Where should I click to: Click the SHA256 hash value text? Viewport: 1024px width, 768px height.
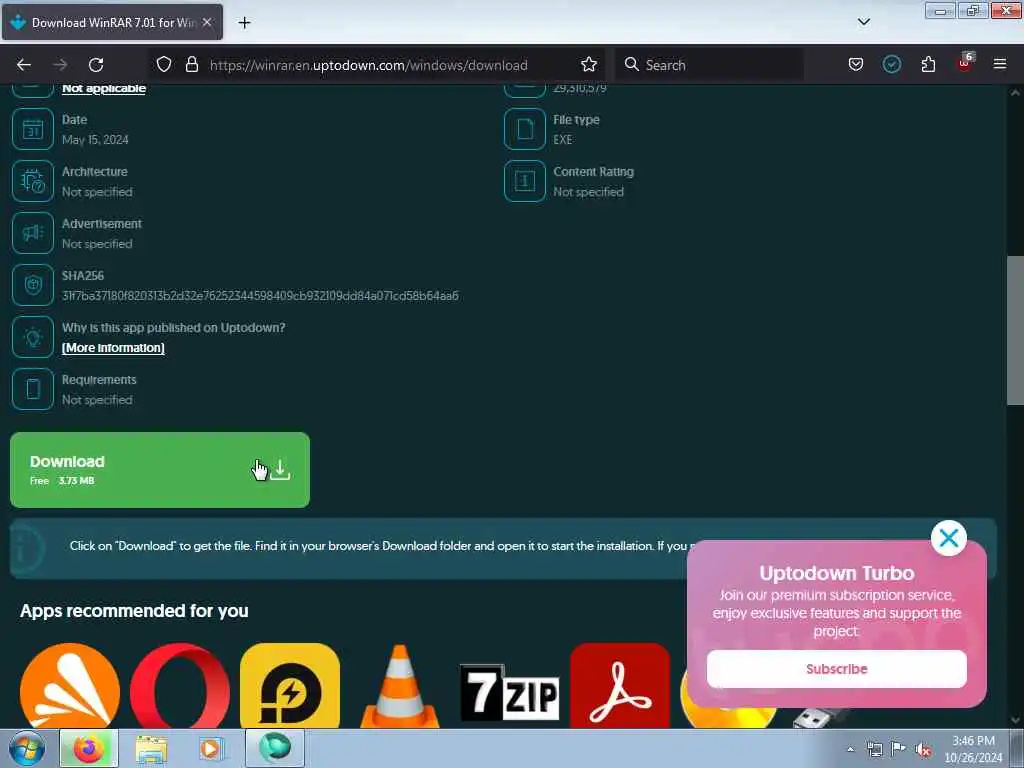pos(260,296)
